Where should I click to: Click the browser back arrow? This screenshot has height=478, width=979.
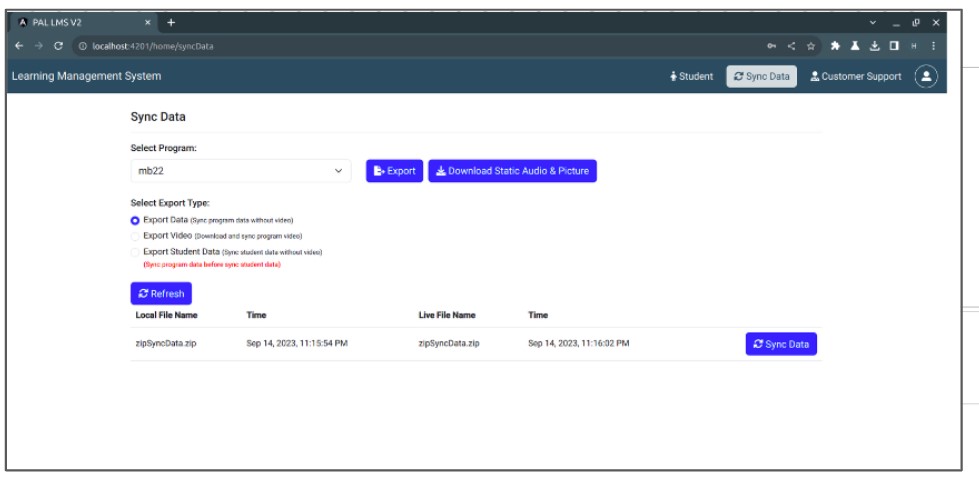19,46
